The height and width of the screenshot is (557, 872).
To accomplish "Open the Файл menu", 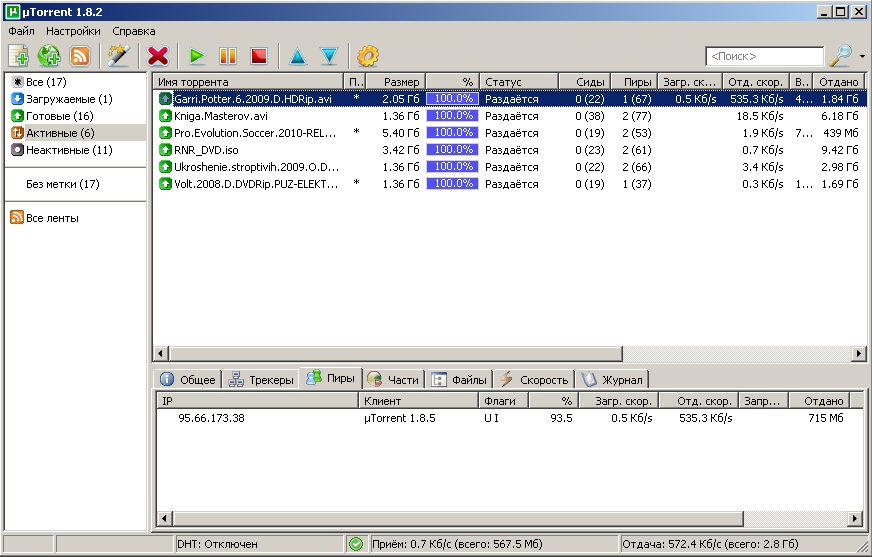I will click(21, 31).
